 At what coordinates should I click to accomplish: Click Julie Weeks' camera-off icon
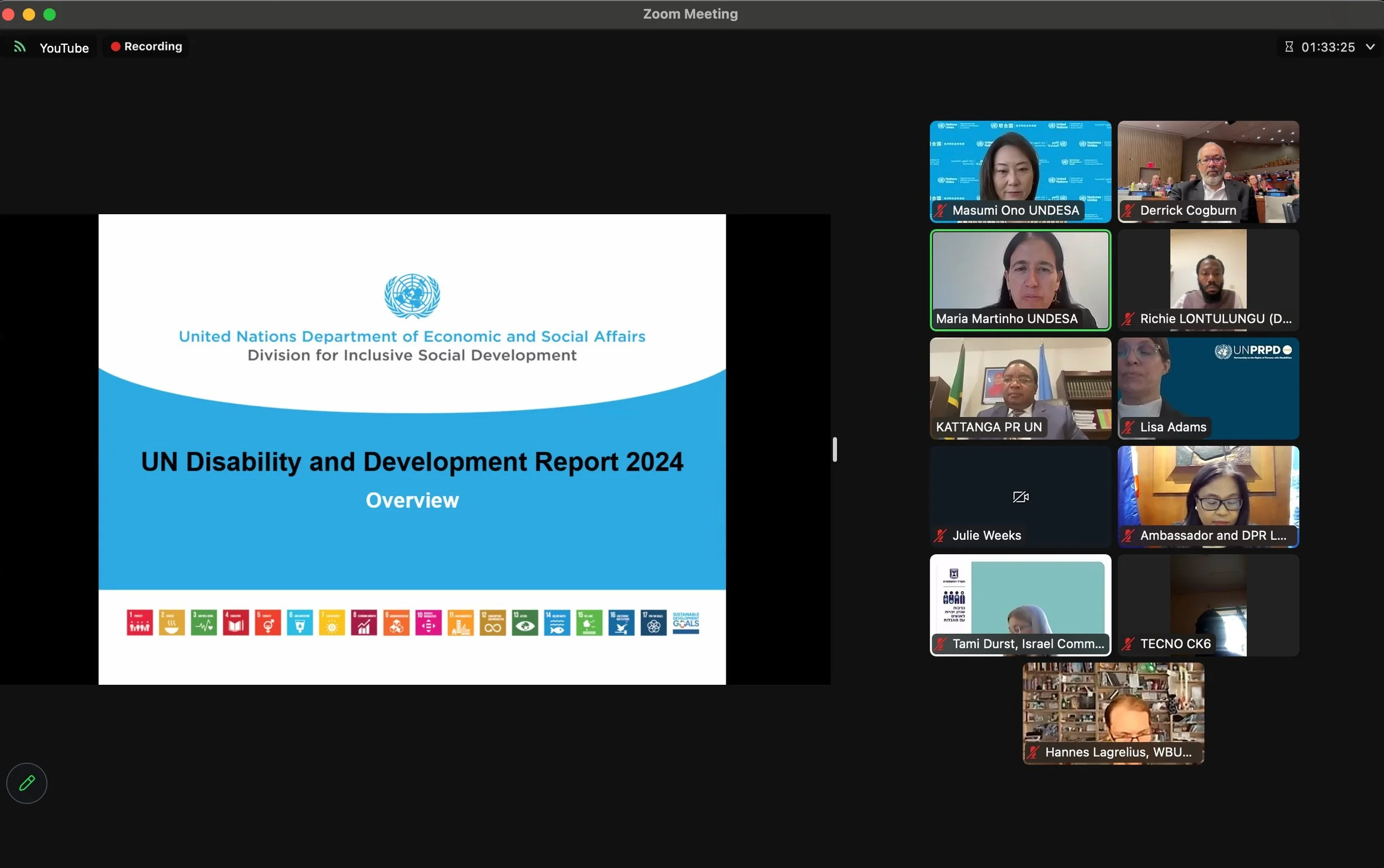pos(1020,497)
